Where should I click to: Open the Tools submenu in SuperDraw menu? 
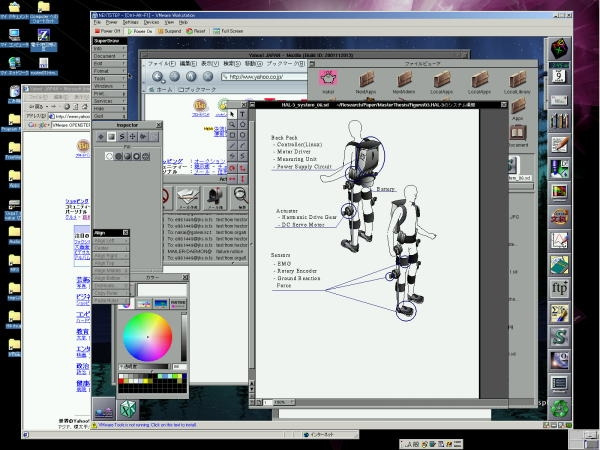pyautogui.click(x=110, y=79)
